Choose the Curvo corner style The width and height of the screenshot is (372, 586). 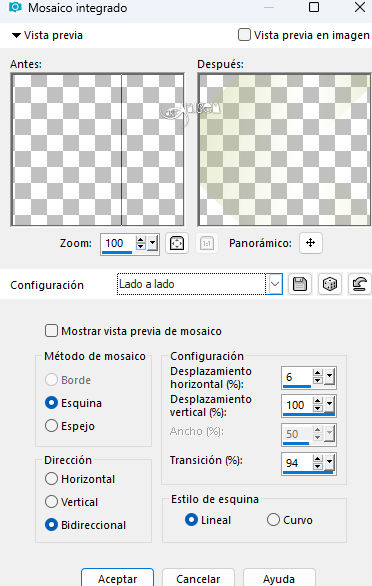point(273,519)
